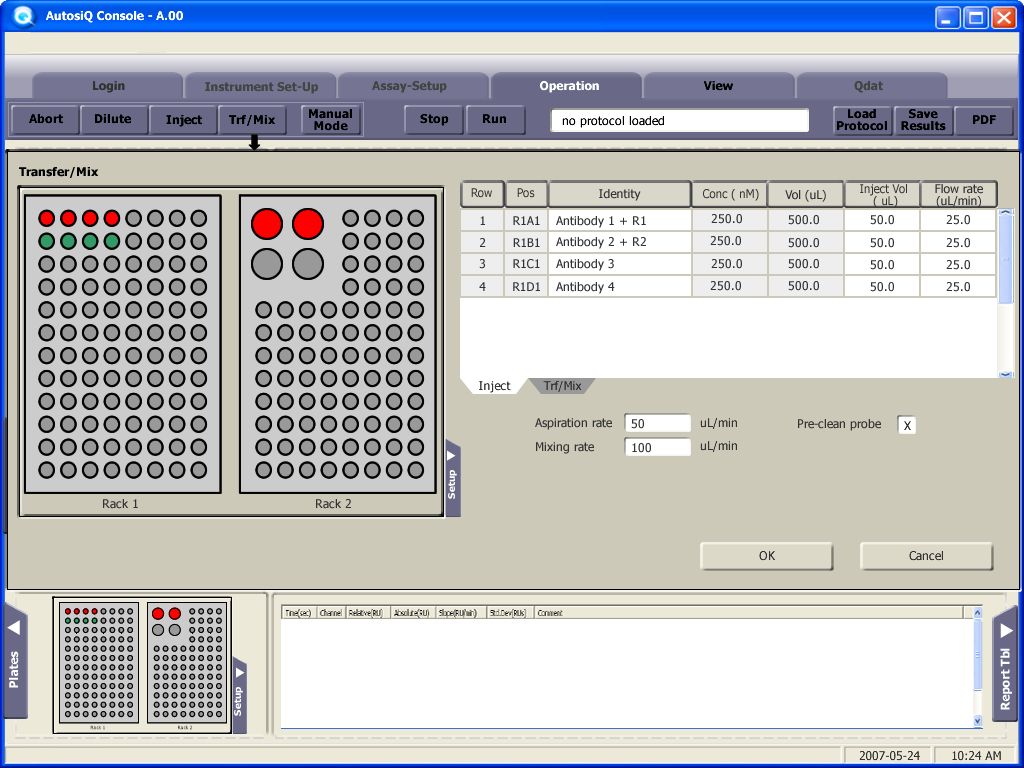Click the 'Antibody 2 + R2' identity cell

pos(619,242)
